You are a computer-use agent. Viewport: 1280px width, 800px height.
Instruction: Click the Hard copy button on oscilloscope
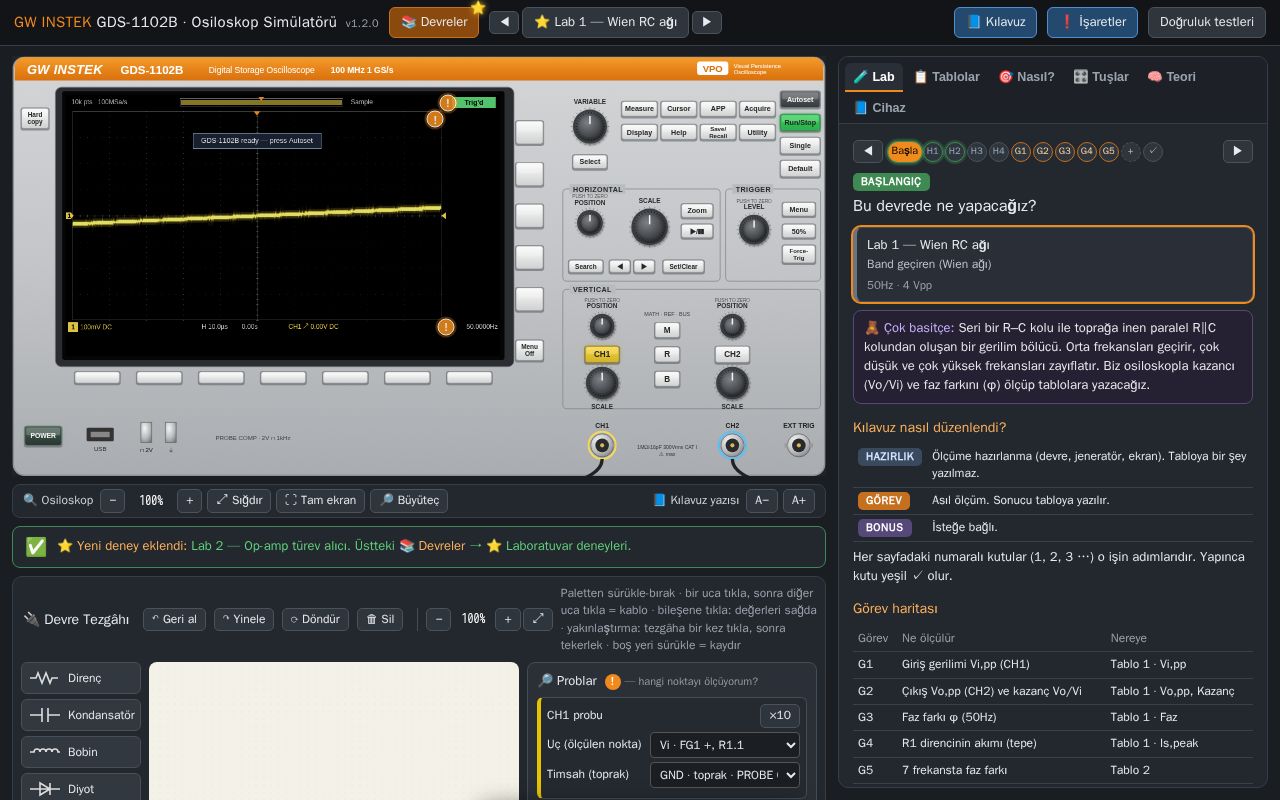[x=35, y=118]
